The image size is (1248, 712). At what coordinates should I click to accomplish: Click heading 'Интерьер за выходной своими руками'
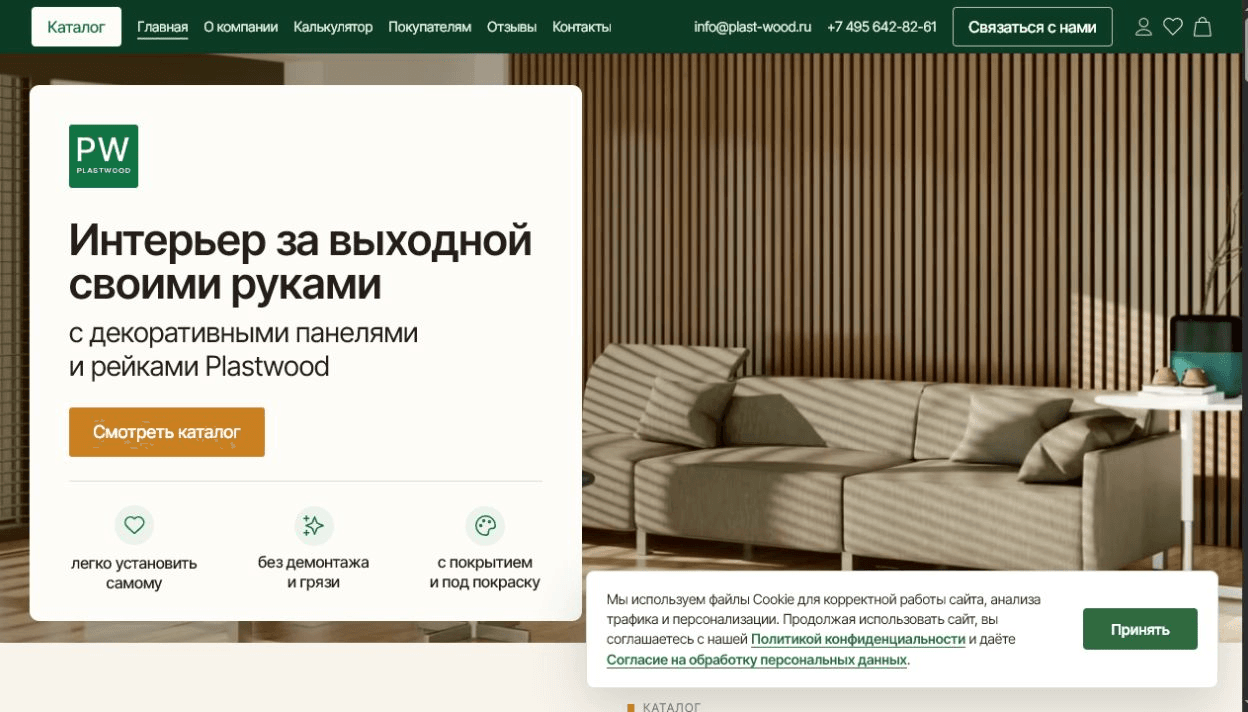(x=300, y=262)
